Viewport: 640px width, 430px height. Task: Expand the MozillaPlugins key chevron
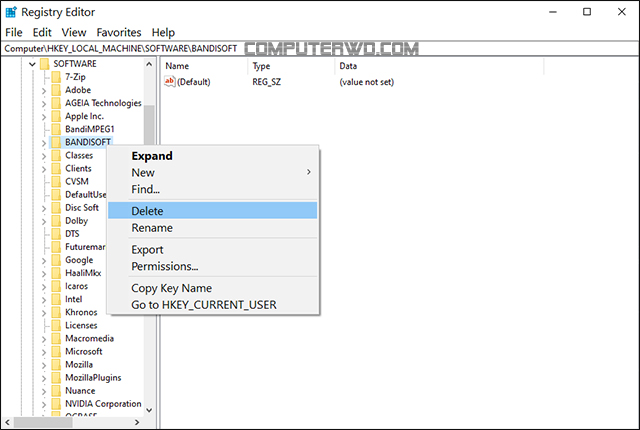[x=44, y=378]
